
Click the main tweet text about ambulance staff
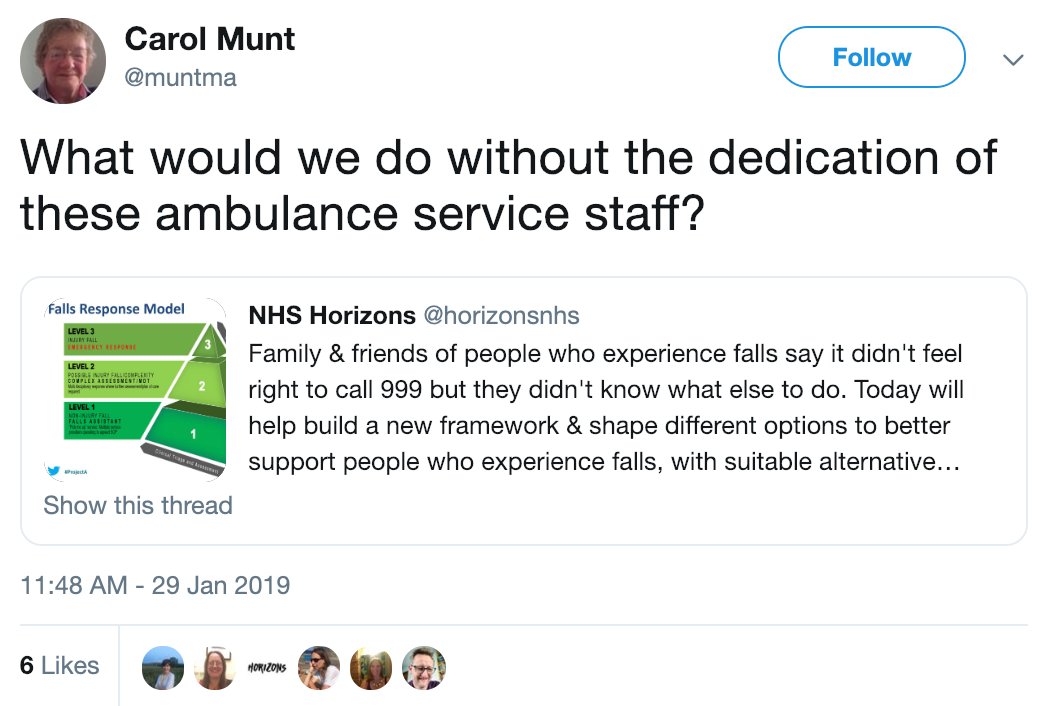coord(509,186)
